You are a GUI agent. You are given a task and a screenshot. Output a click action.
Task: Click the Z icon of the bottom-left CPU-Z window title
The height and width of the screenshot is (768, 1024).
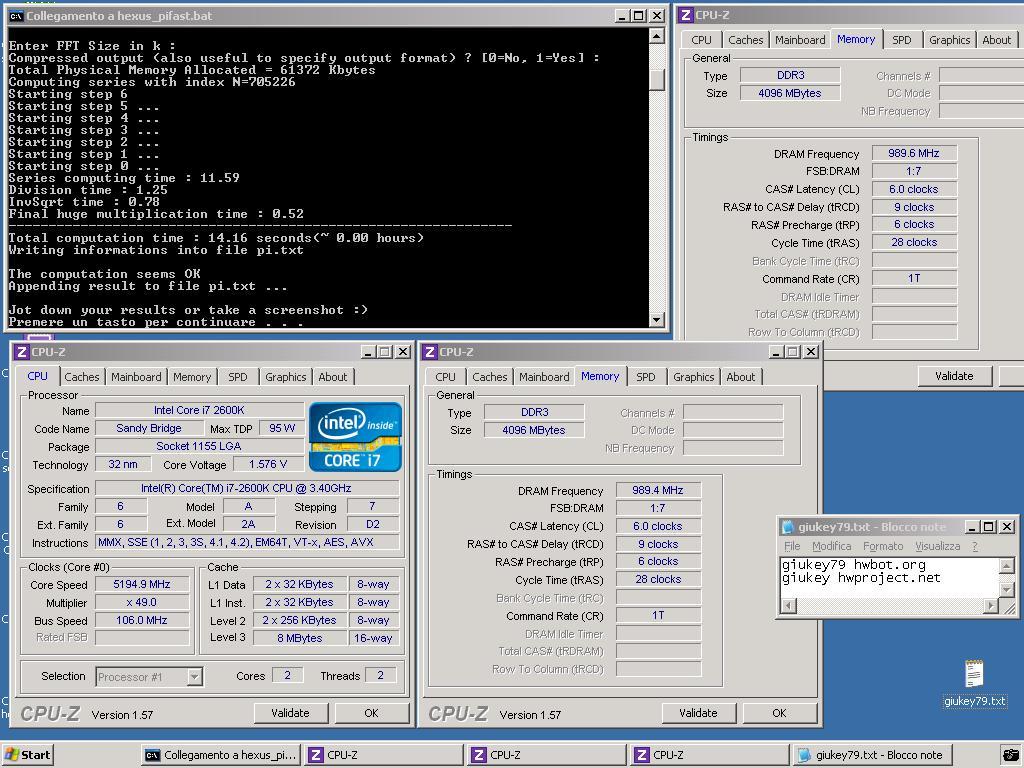tap(22, 352)
